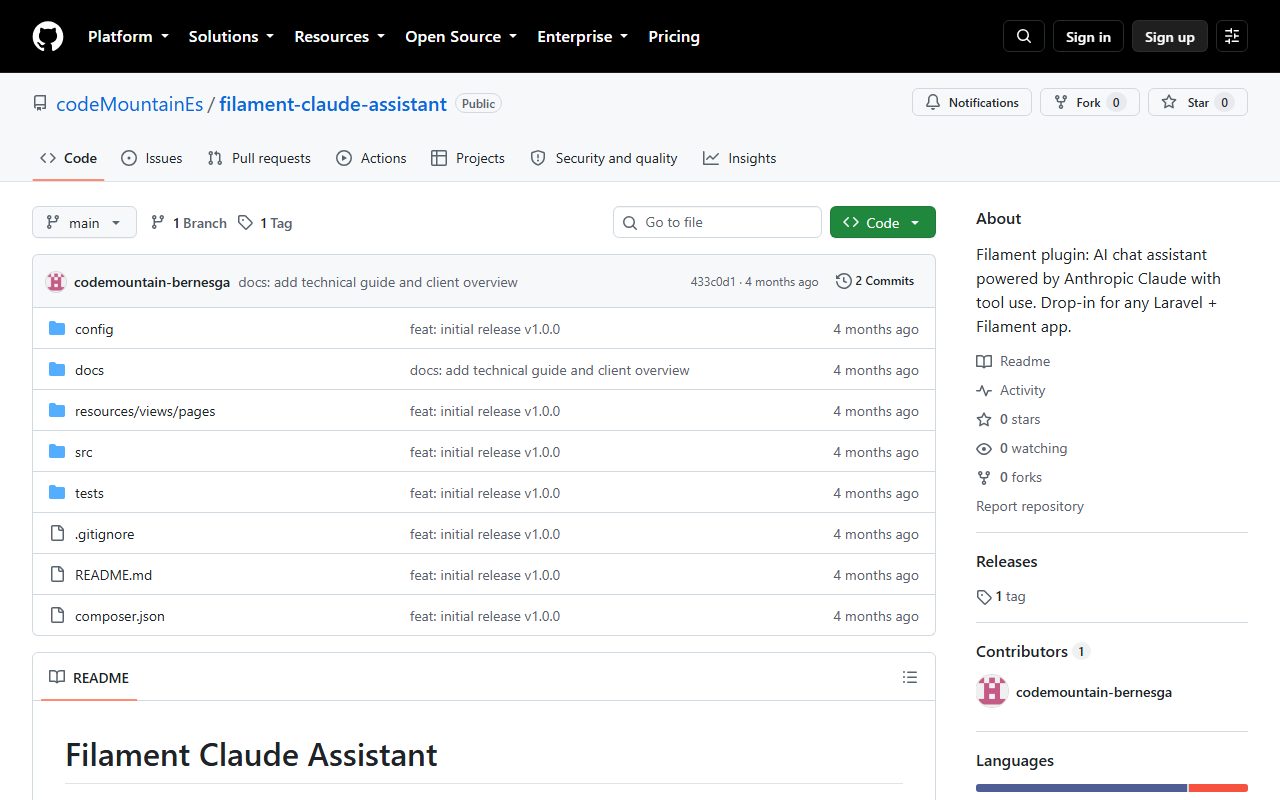
Task: Open the Pricing page
Action: click(x=674, y=36)
